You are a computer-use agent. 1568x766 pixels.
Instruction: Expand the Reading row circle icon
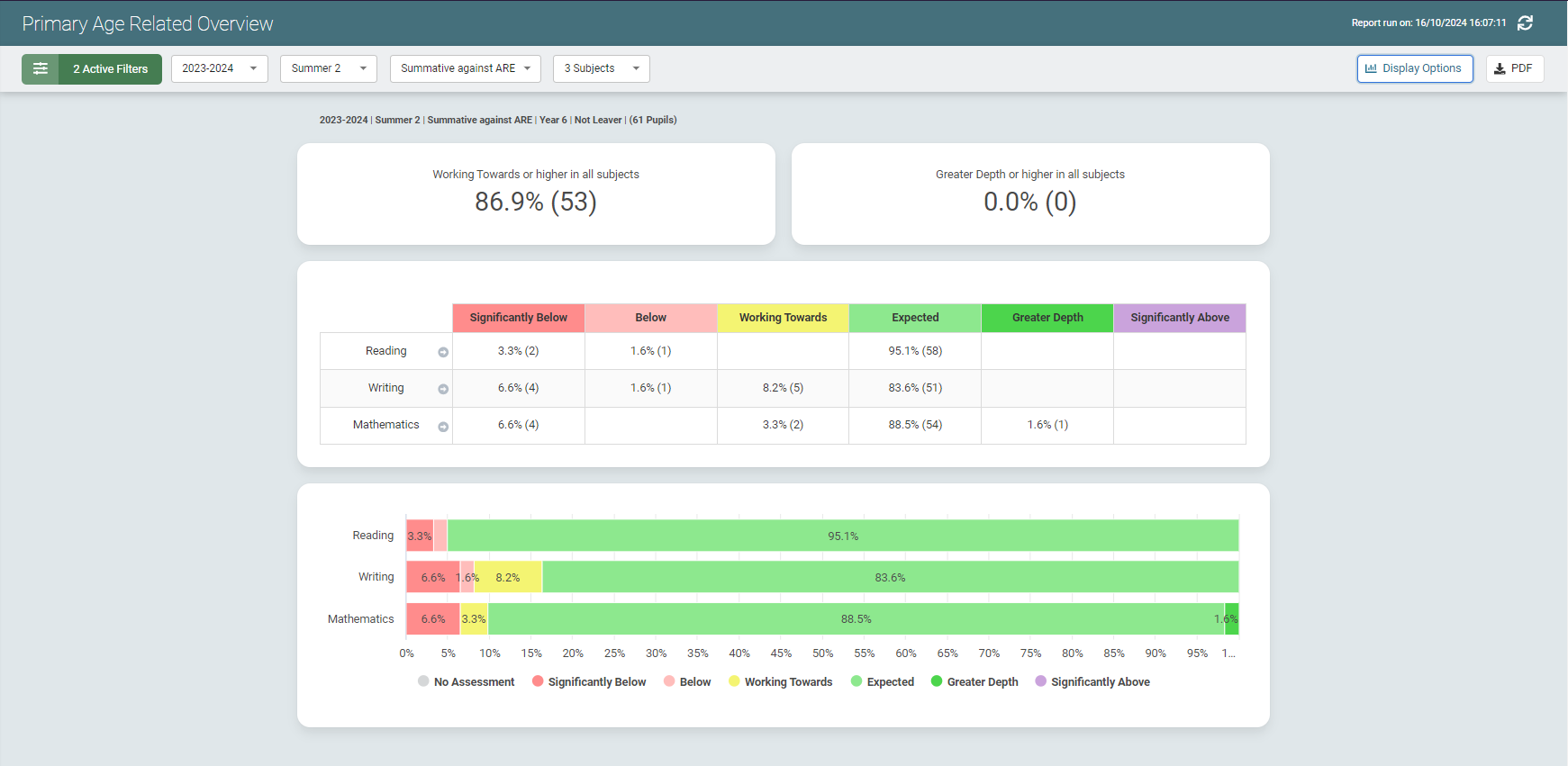[x=443, y=352]
